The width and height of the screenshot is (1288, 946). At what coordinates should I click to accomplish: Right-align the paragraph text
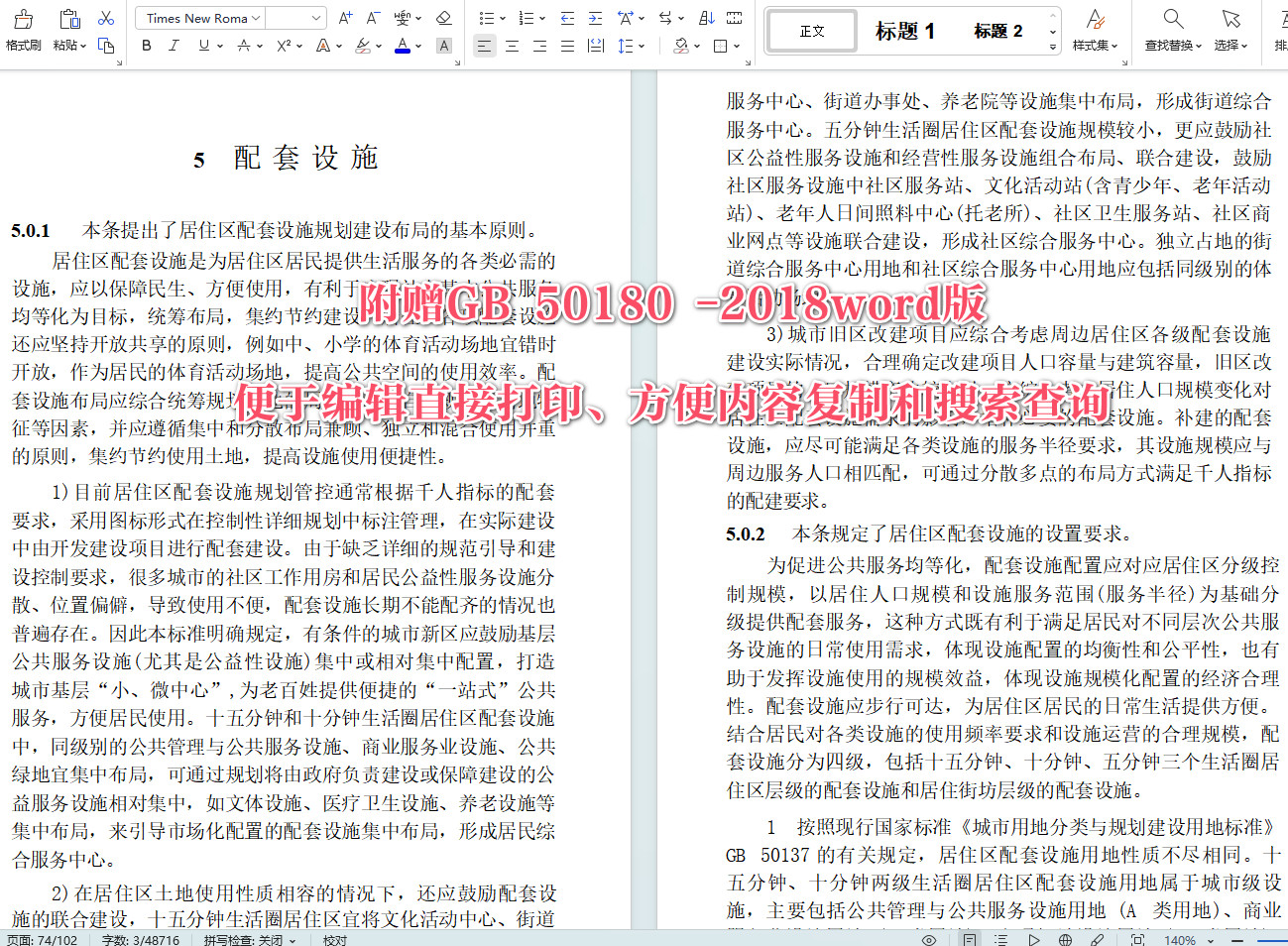pos(539,46)
